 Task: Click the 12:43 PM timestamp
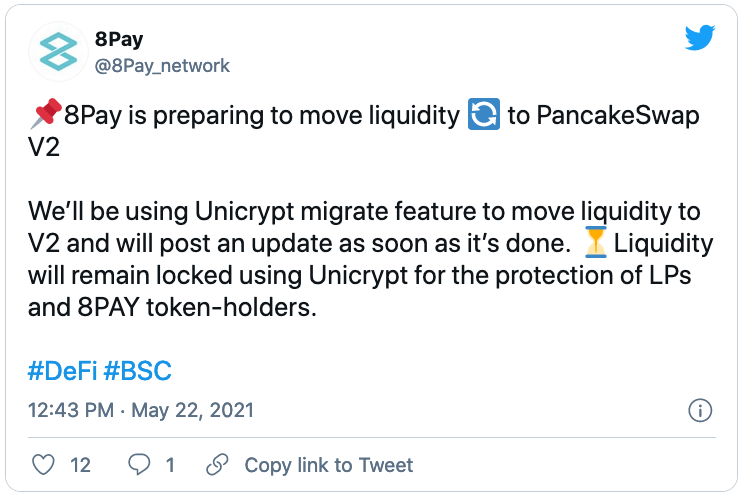coord(71,410)
